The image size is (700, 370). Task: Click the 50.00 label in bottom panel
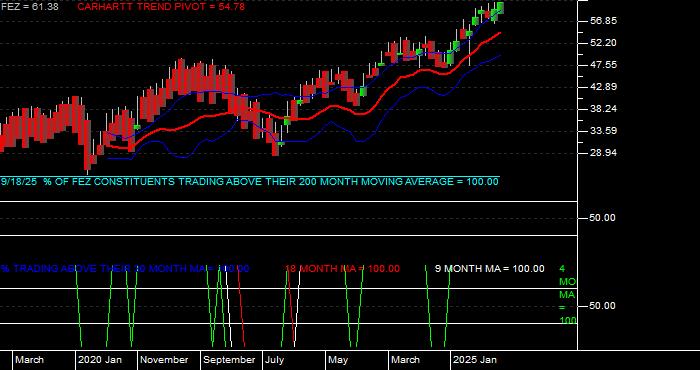(603, 306)
